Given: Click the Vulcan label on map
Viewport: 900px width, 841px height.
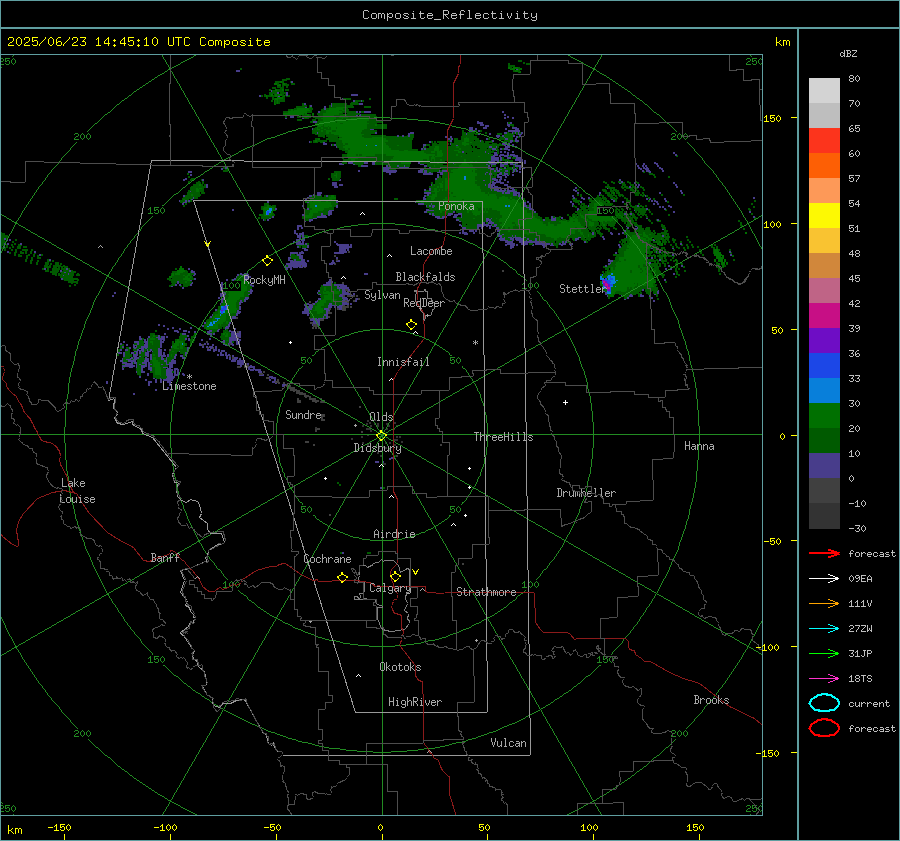Looking at the screenshot, I should tap(509, 743).
